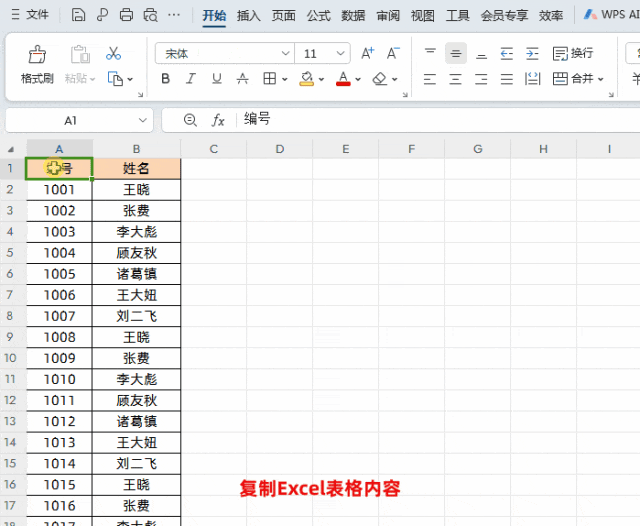Image resolution: width=640 pixels, height=526 pixels.
Task: Open the 工具 tab
Action: [458, 16]
